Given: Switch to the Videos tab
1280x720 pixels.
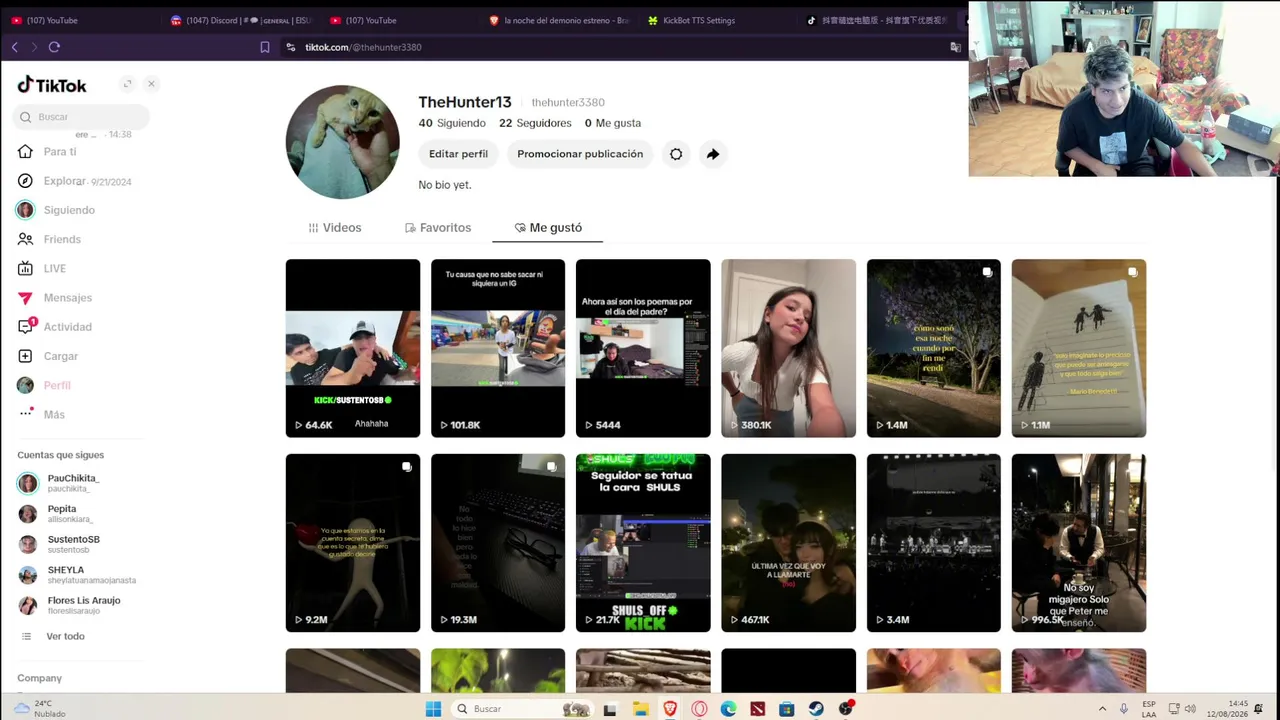Looking at the screenshot, I should pos(335,228).
